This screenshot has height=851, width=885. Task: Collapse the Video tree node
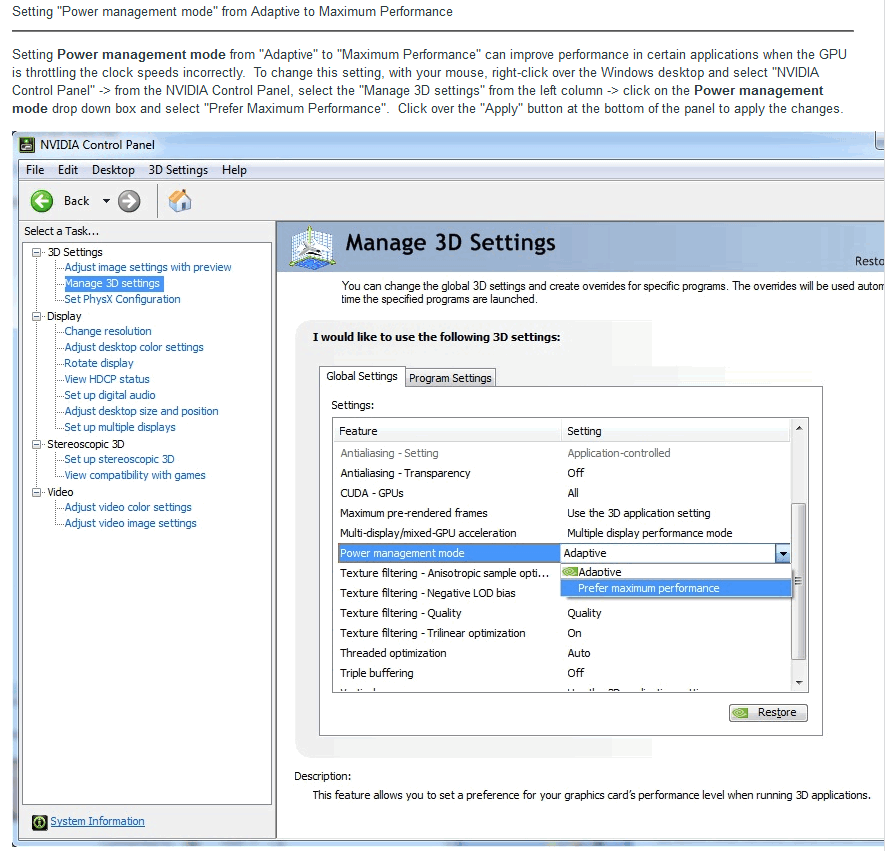[37, 493]
